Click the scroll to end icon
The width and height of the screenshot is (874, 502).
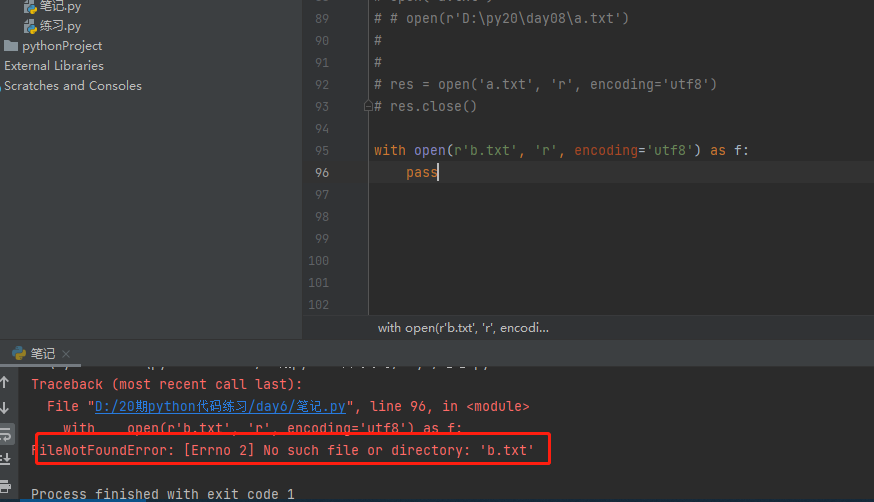(6, 459)
